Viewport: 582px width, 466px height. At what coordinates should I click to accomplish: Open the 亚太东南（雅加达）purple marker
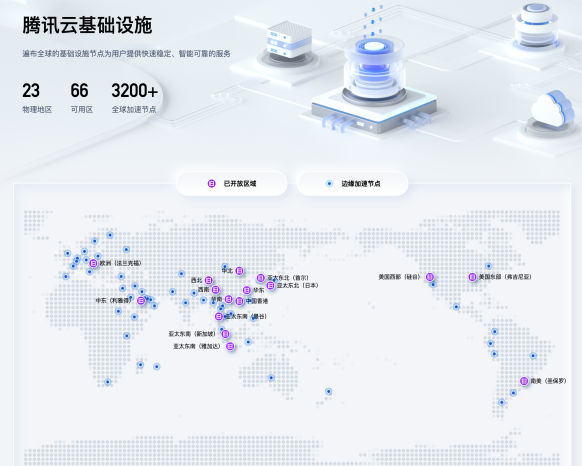point(230,346)
